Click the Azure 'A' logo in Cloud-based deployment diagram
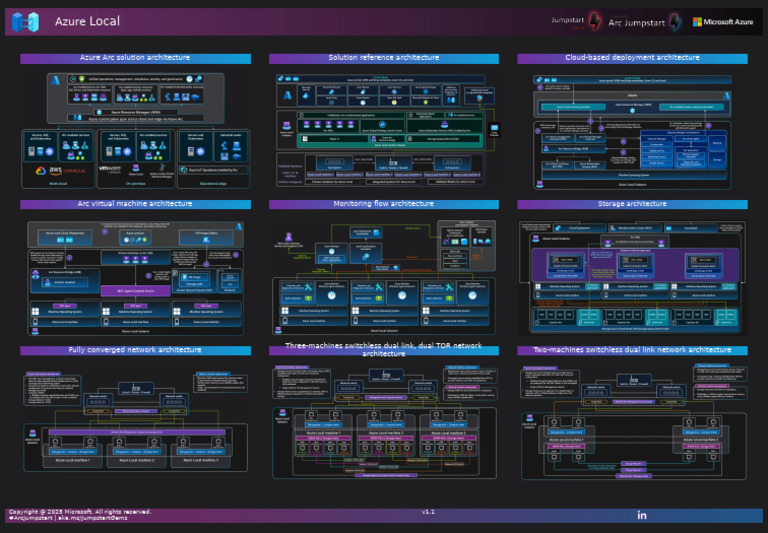 (726, 96)
